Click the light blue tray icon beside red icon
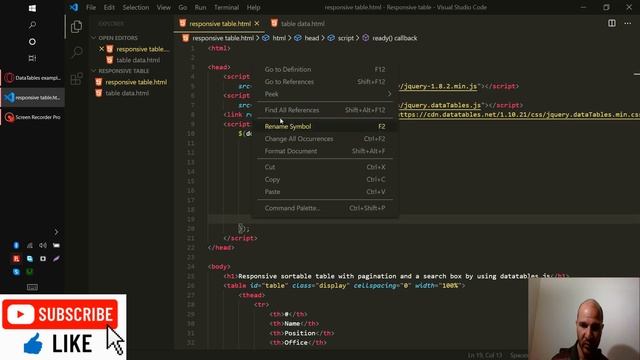This screenshot has width=640, height=360. click(x=30, y=259)
